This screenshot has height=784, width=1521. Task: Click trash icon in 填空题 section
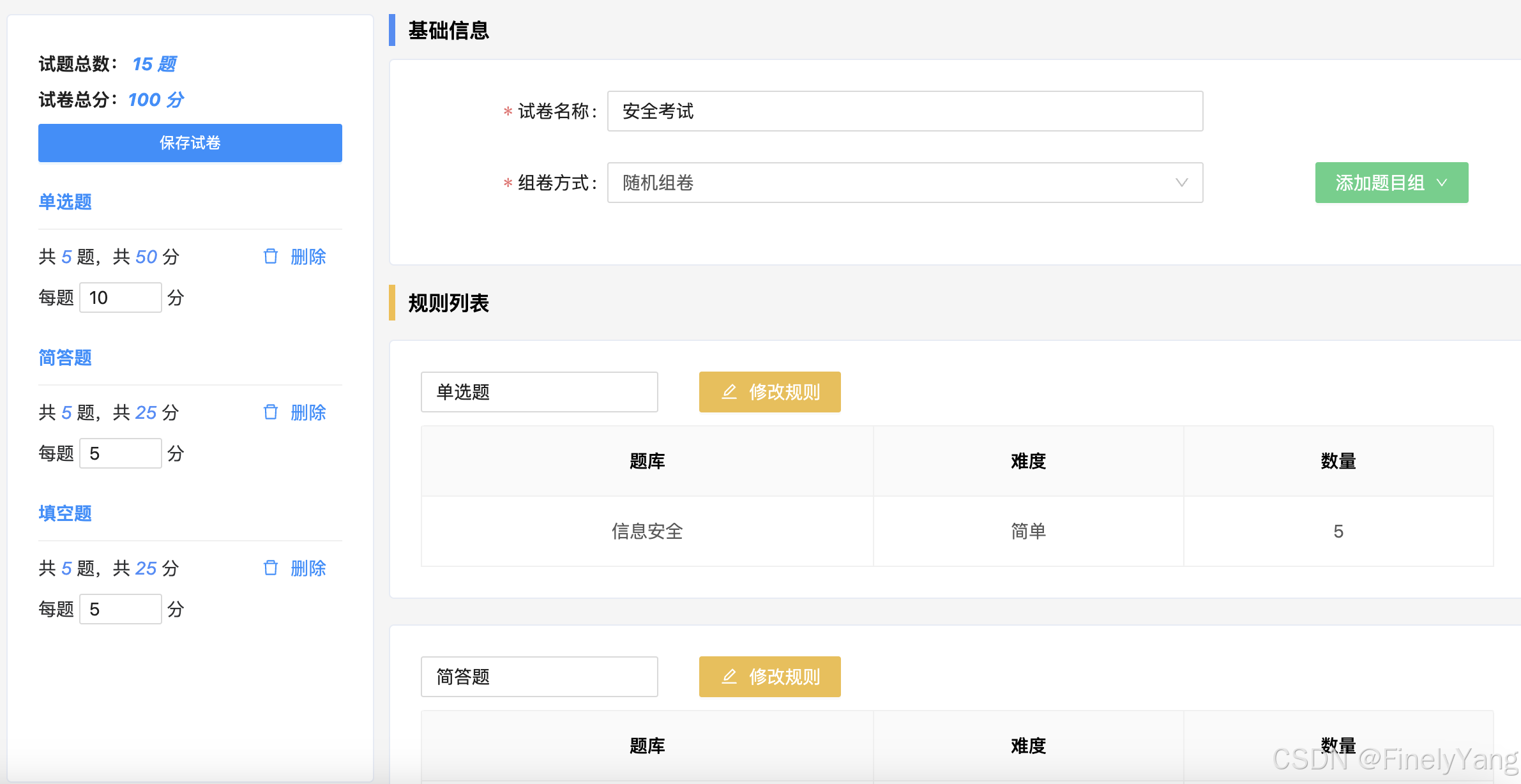point(271,568)
